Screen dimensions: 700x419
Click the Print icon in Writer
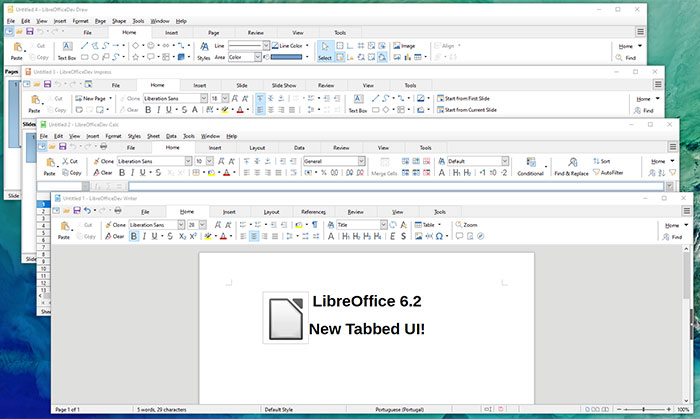(x=118, y=211)
